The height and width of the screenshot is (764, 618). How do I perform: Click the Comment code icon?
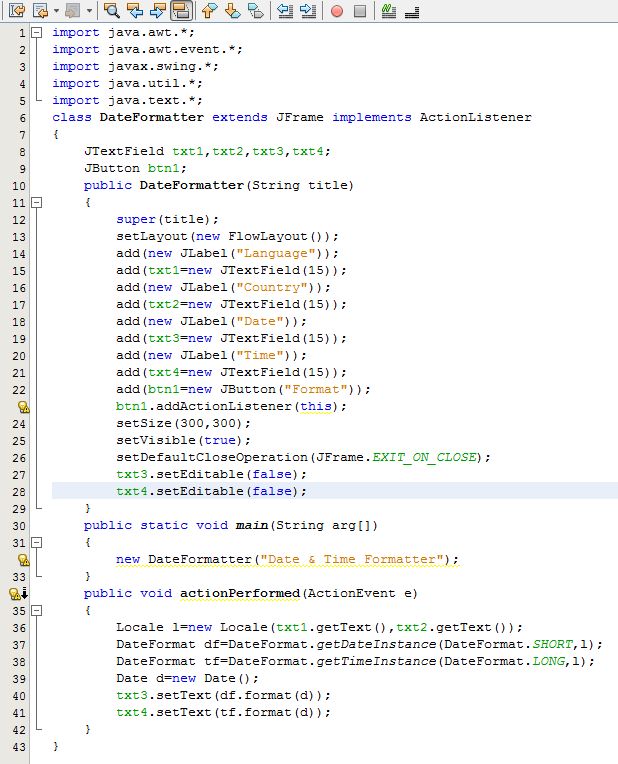click(388, 10)
